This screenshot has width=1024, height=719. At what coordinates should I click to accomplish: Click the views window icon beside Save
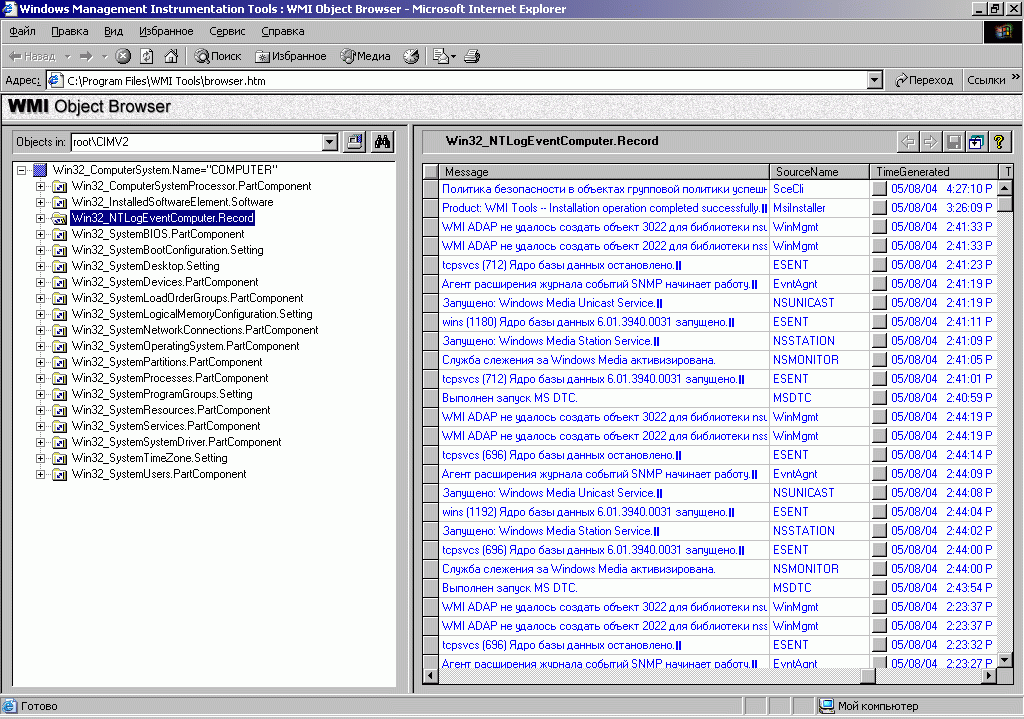click(x=976, y=142)
